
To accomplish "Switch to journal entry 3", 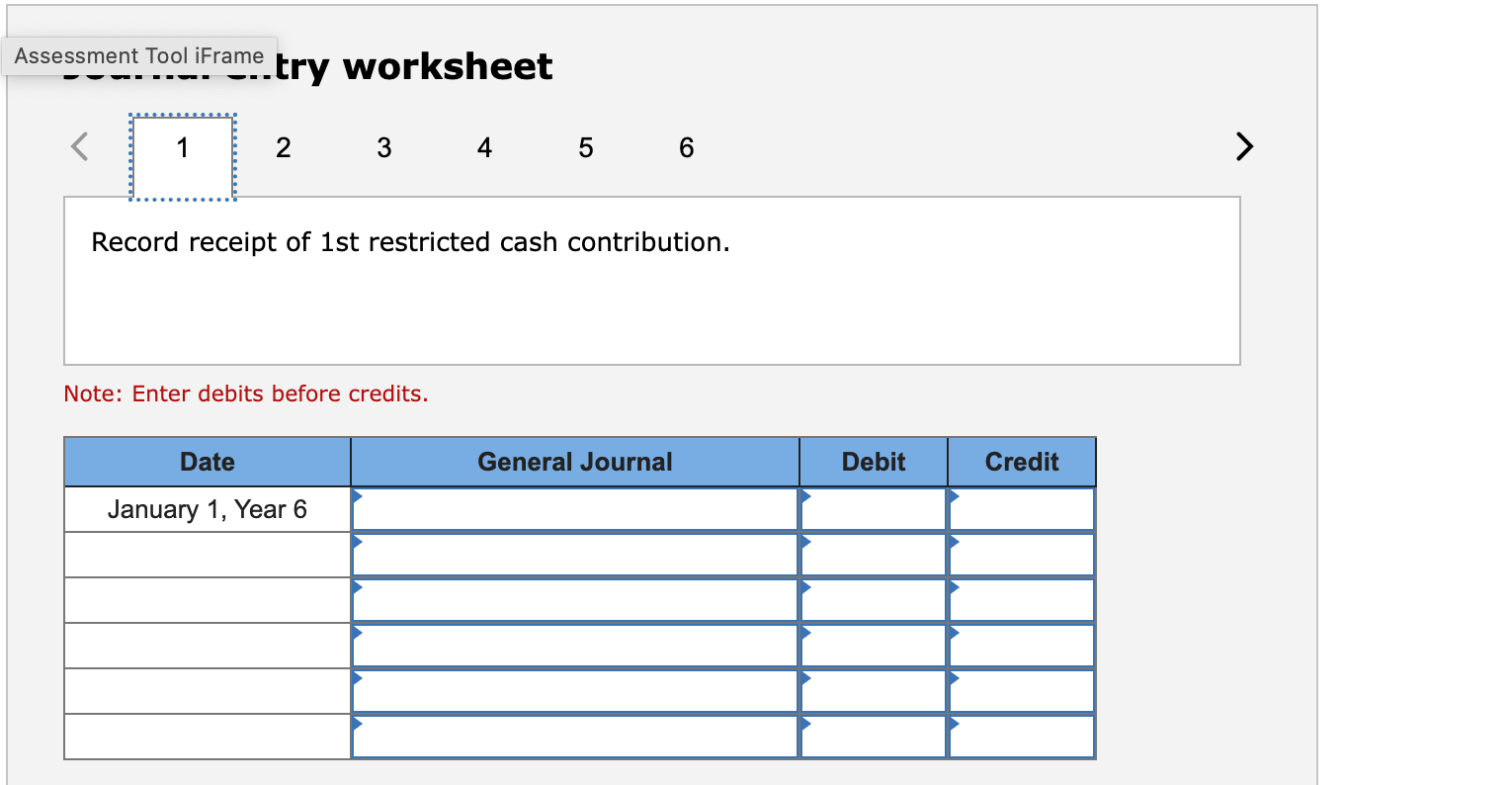I will tap(383, 148).
